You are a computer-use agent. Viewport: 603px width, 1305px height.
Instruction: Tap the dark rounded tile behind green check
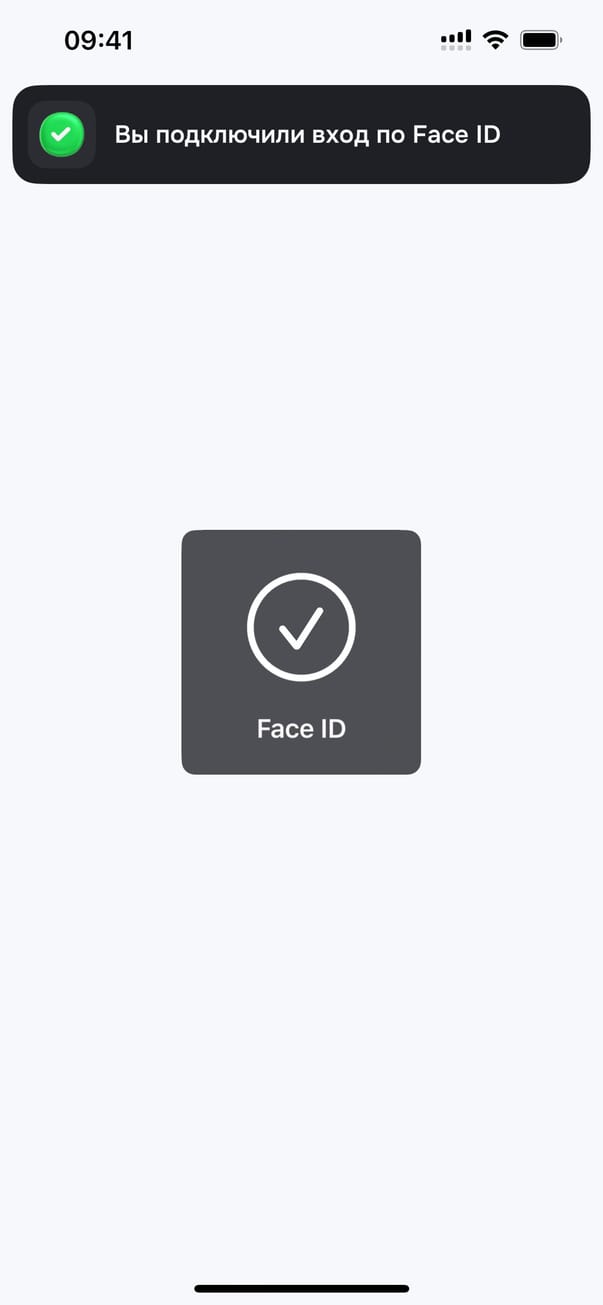62,134
